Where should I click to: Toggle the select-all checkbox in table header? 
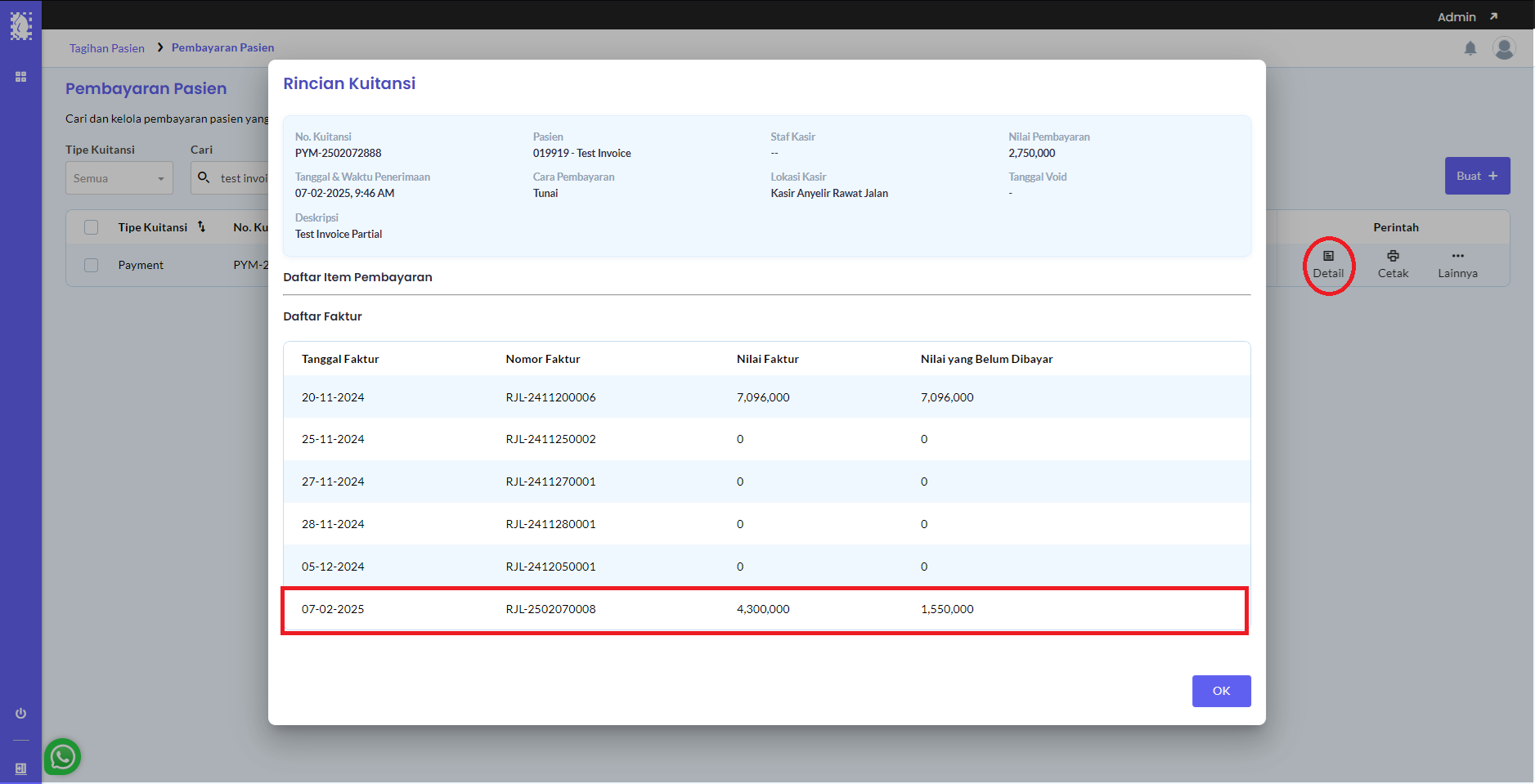click(92, 227)
